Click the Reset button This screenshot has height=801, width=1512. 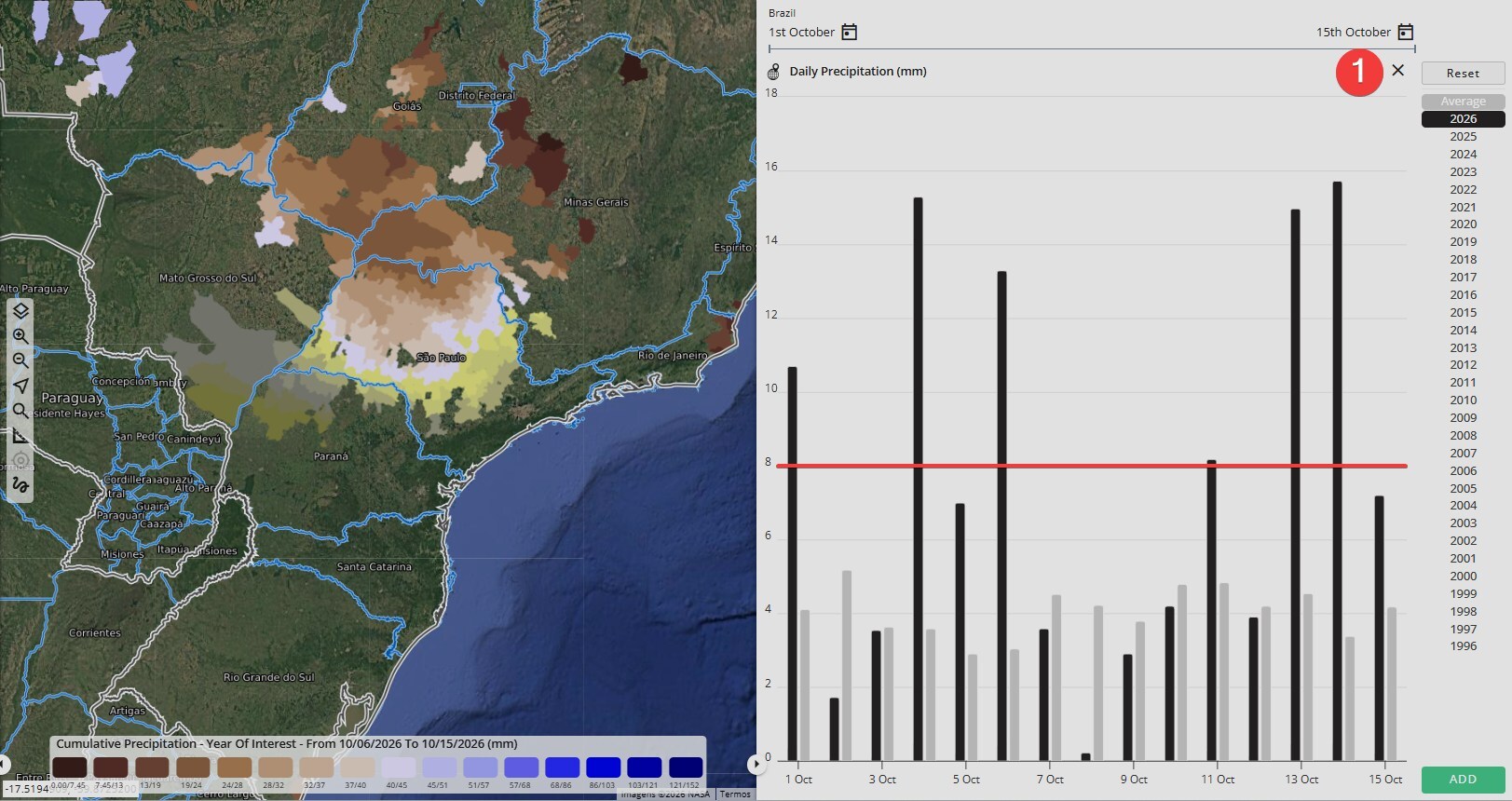click(x=1463, y=74)
